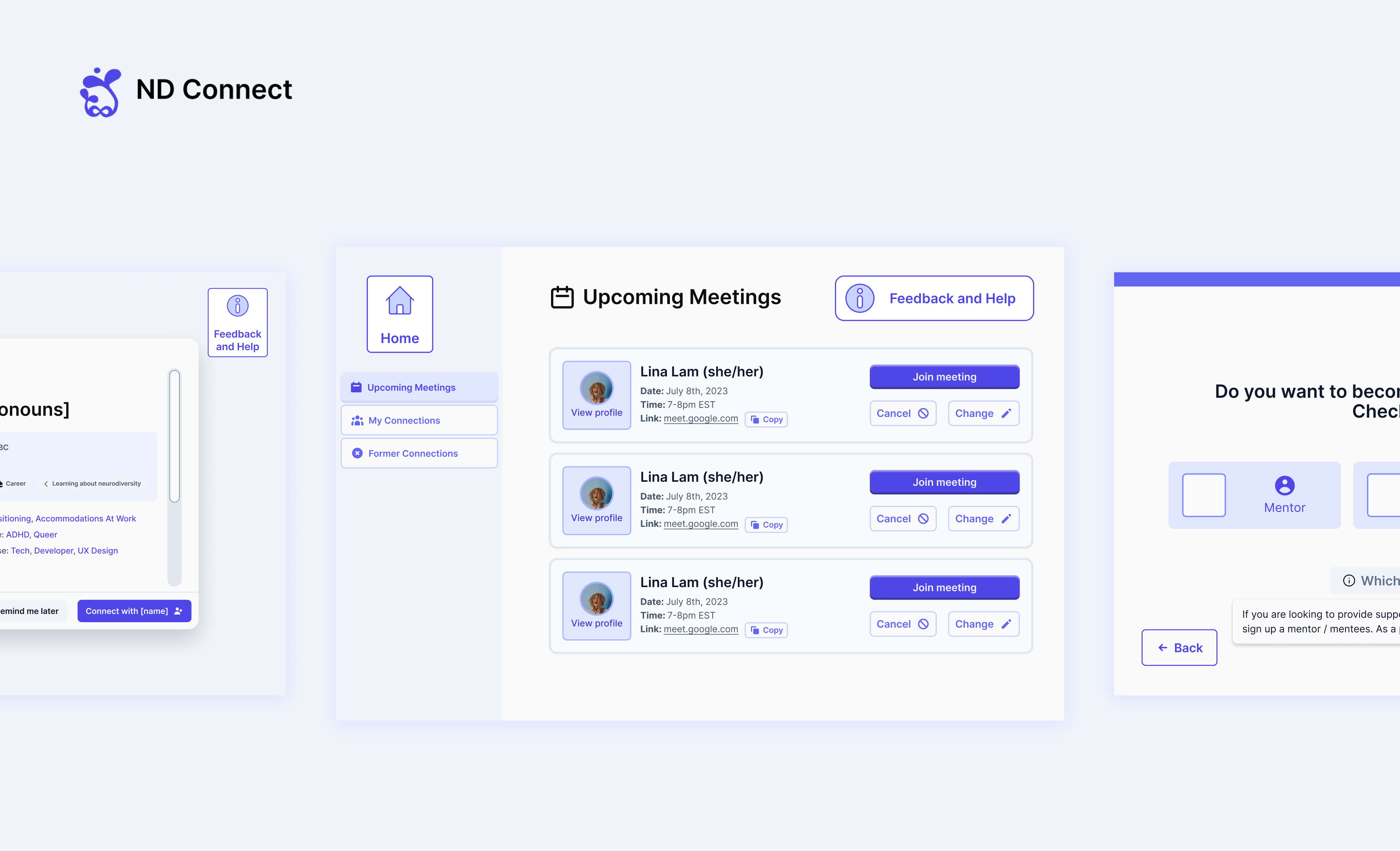Image resolution: width=1400 pixels, height=851 pixels.
Task: Select Upcoming Meetings in sidebar
Action: pos(419,387)
